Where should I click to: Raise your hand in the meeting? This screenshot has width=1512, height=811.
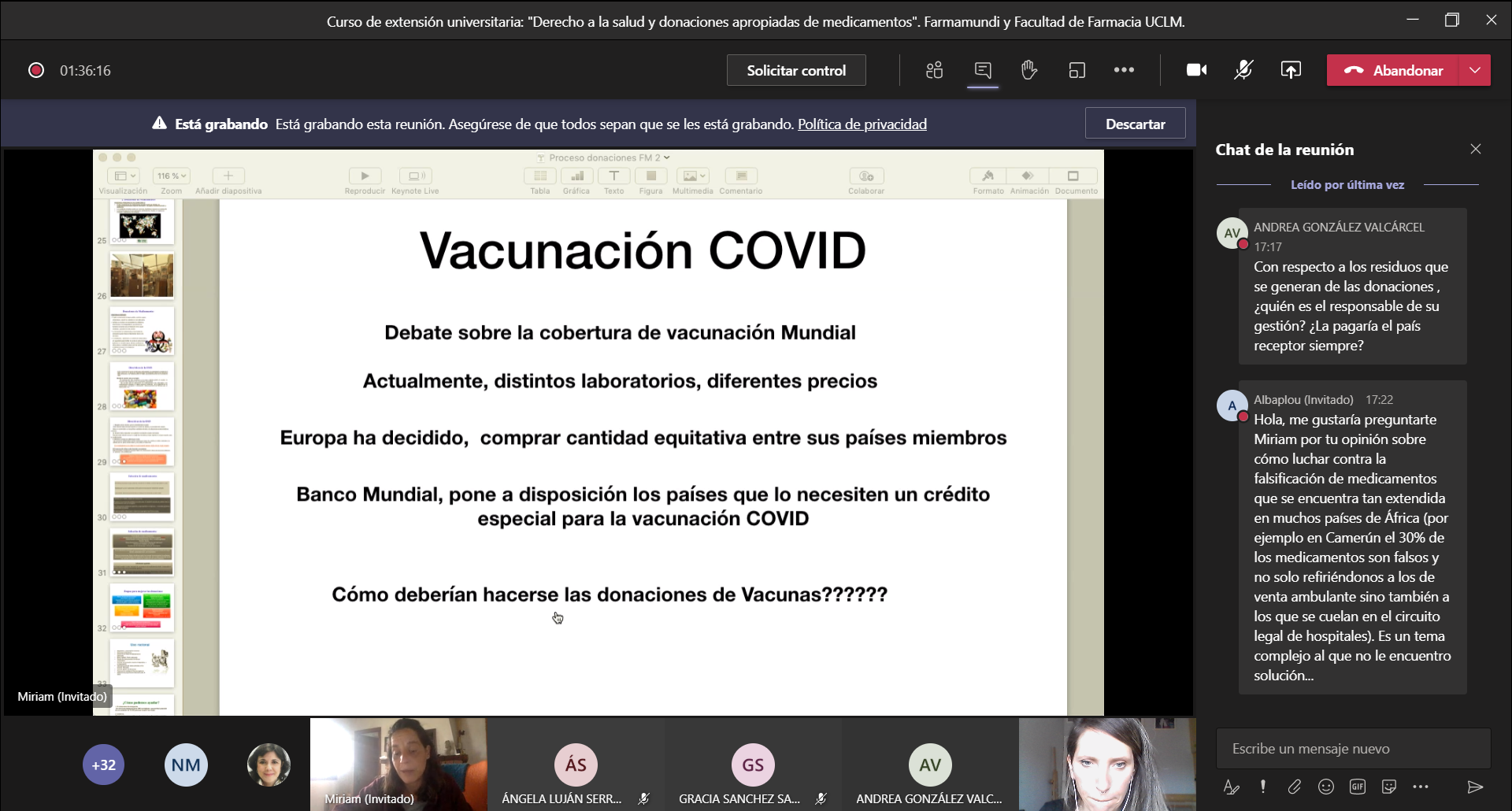click(1029, 70)
